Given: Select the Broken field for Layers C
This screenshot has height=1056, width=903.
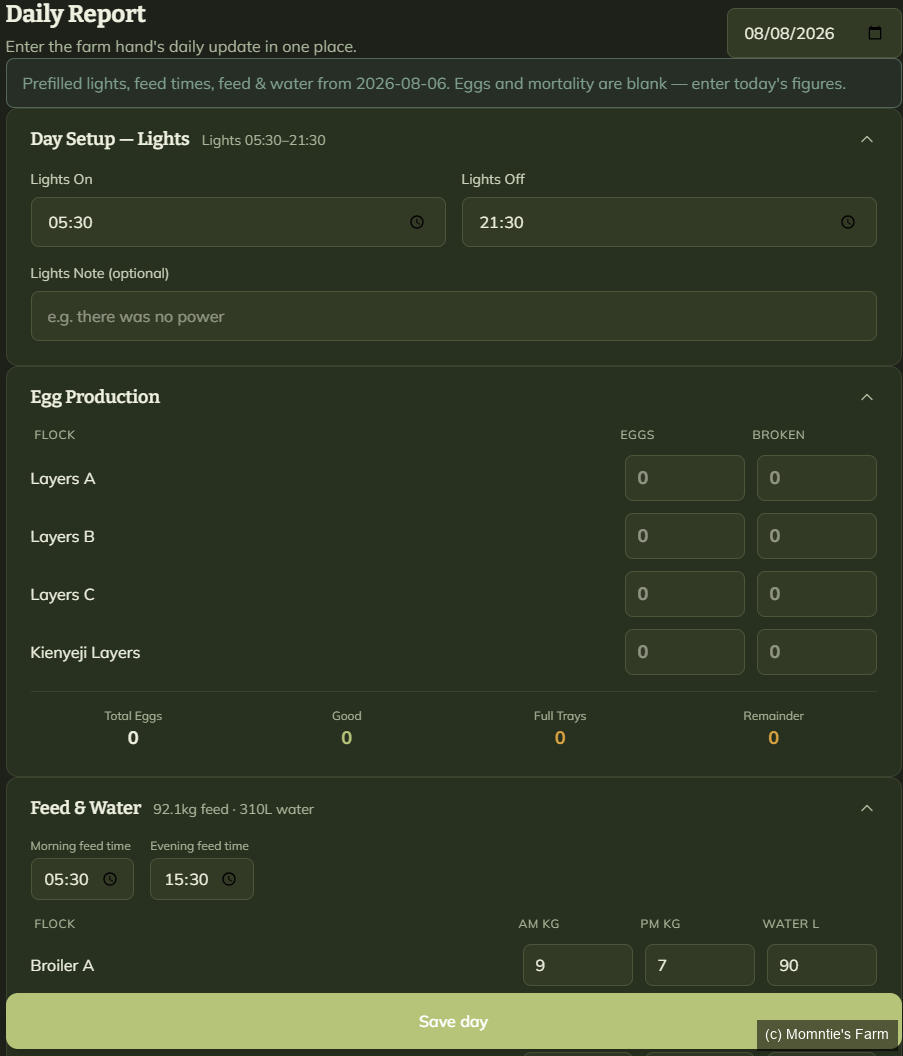Looking at the screenshot, I should 817,594.
